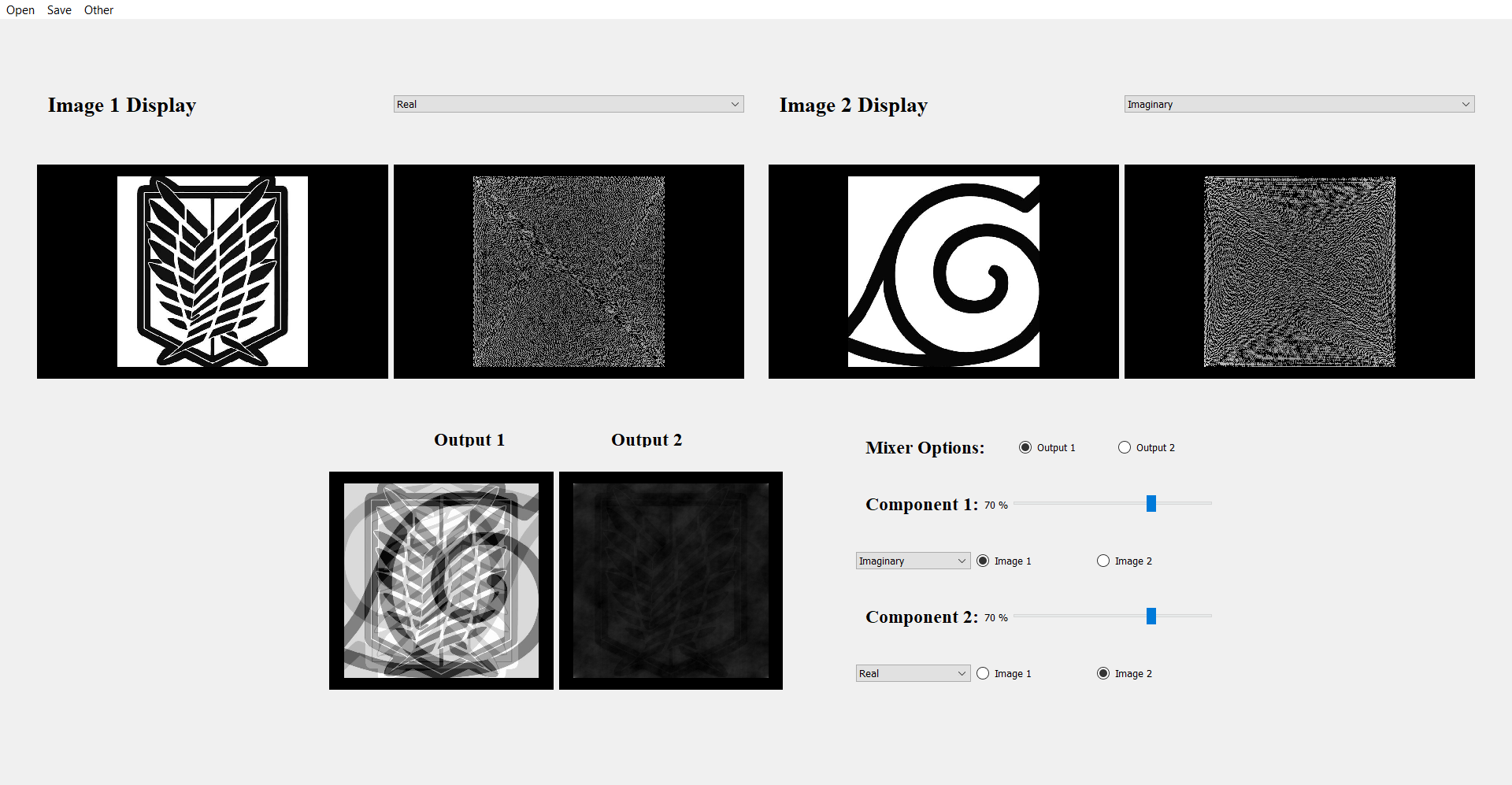Open the Save menu
Viewport: 1512px width, 785px height.
pos(59,10)
